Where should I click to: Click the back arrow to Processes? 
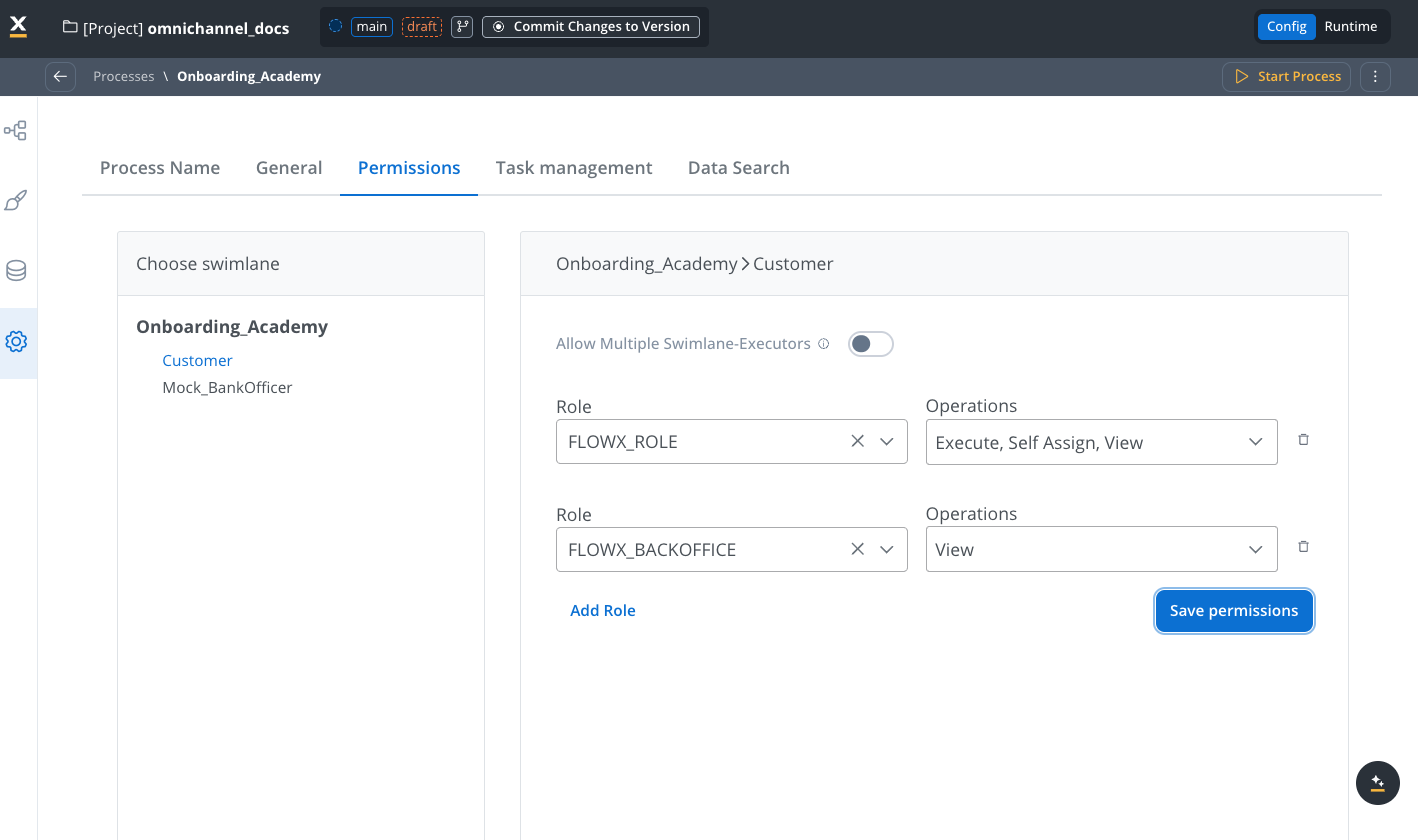coord(60,77)
